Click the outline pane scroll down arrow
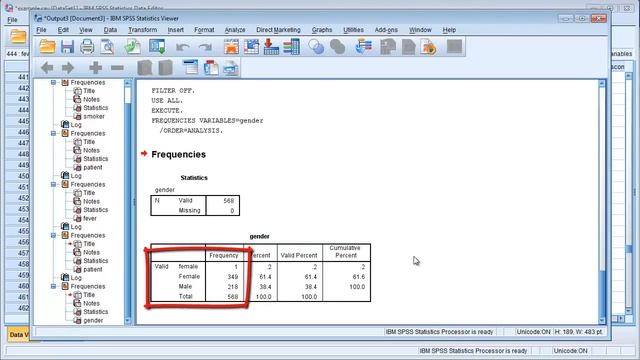Image resolution: width=640 pixels, height=360 pixels. point(128,321)
